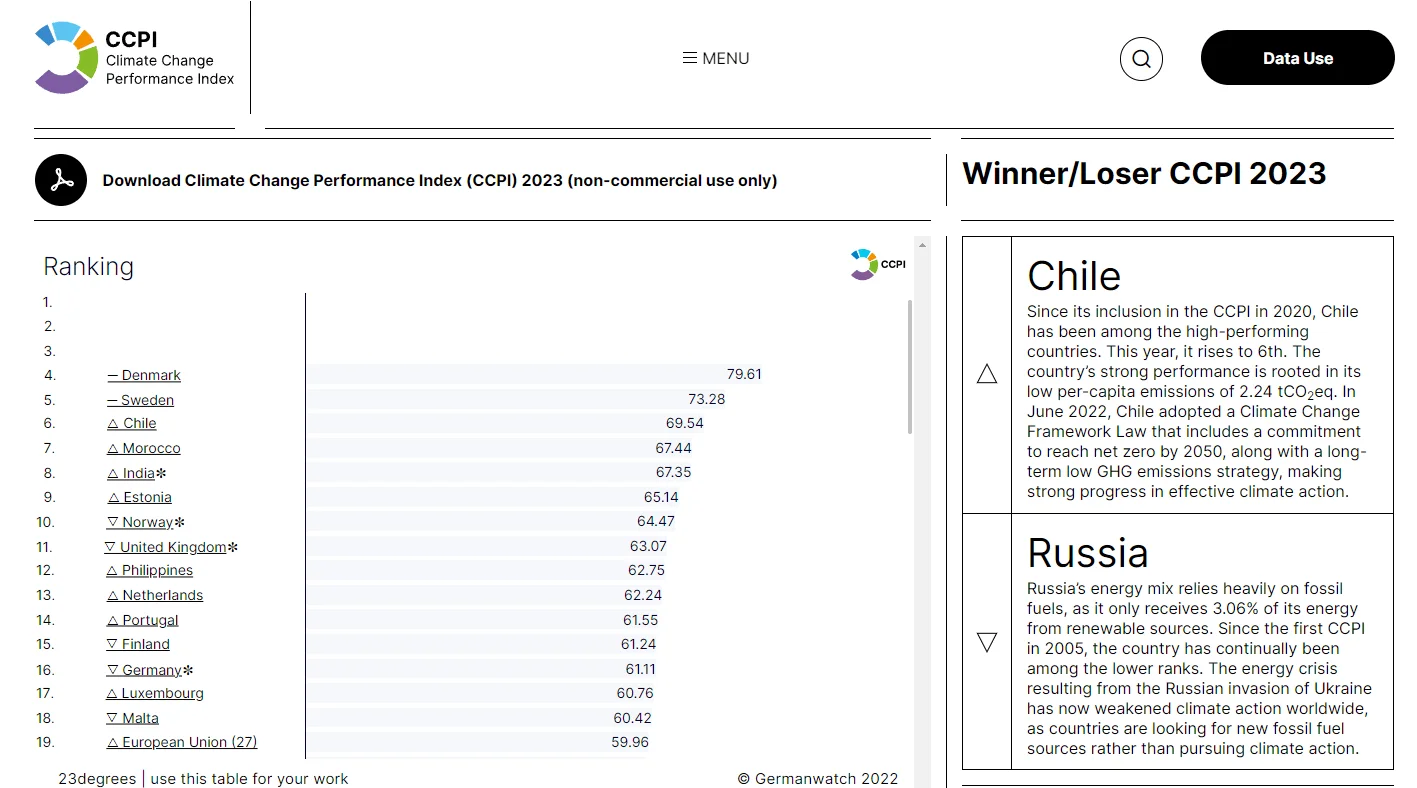Click Chile's score value 69.54
1417x788 pixels.
pos(685,423)
